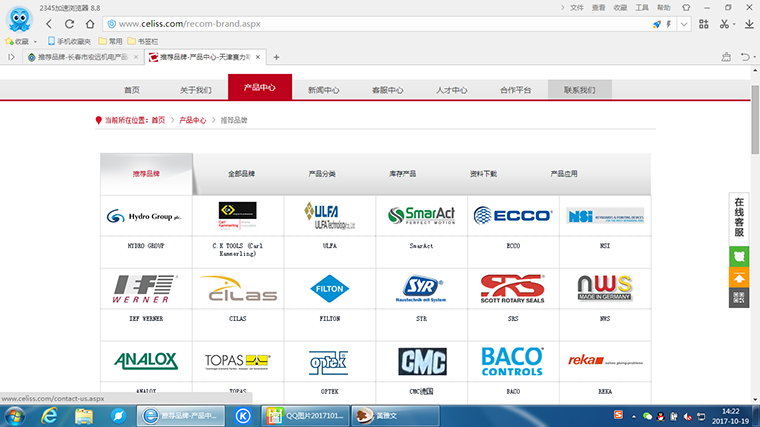This screenshot has width=760, height=427.
Task: Click the rocket accelerator icon in address bar
Action: 657,24
